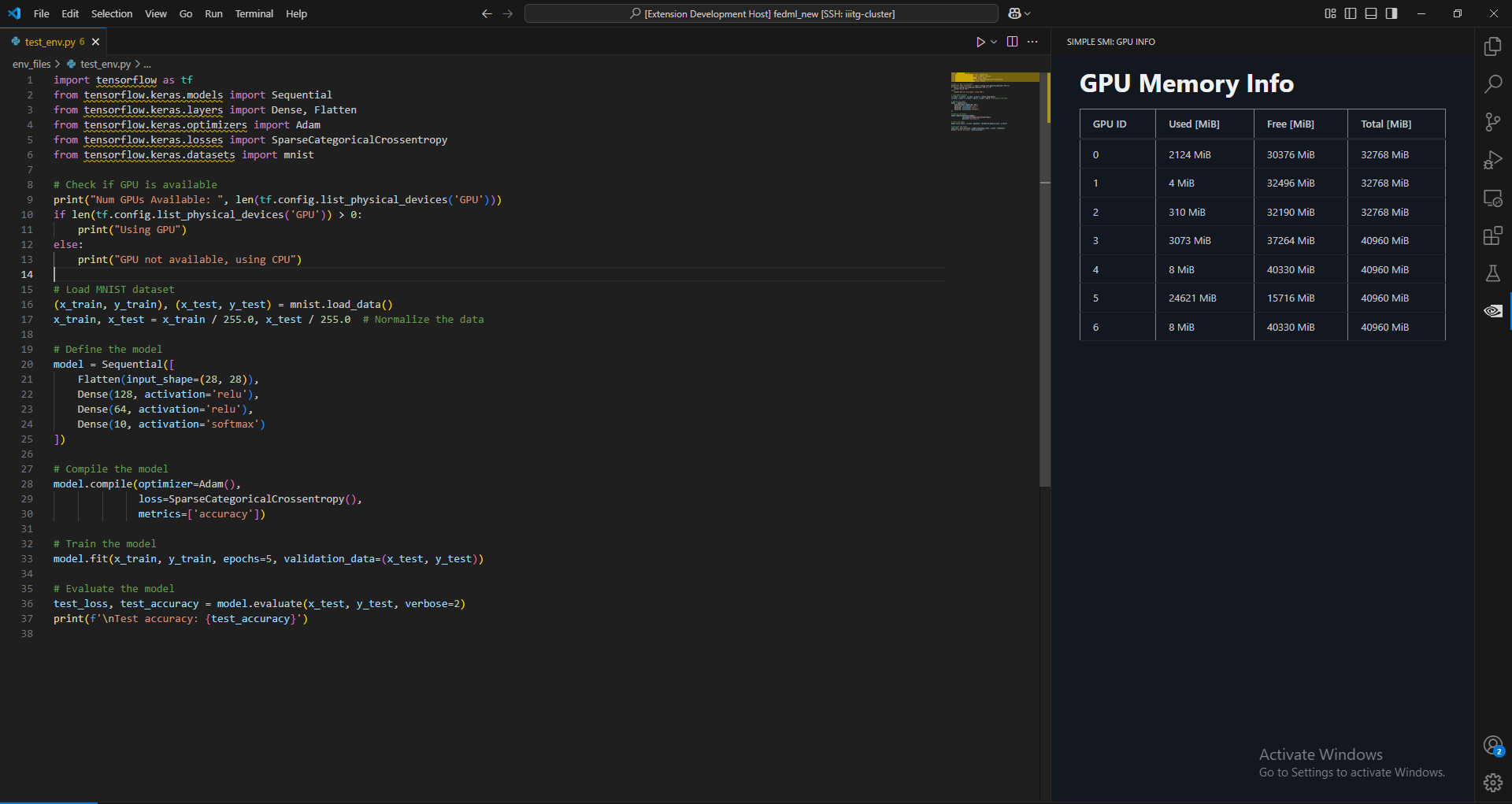Open the Run and Debug view
Image resolution: width=1512 pixels, height=804 pixels.
1492,160
